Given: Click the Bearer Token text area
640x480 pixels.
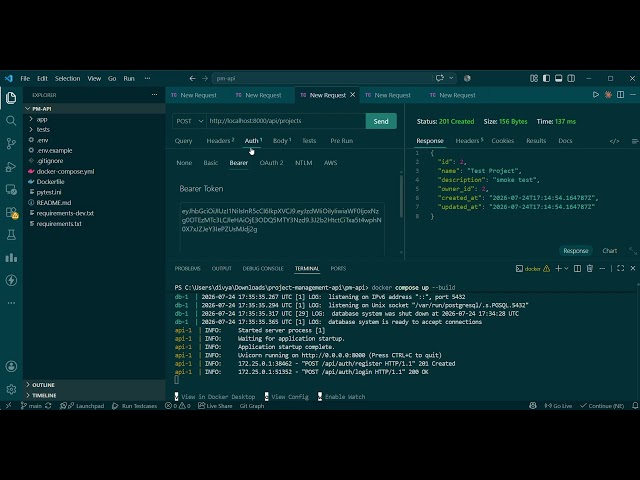Looking at the screenshot, I should [x=282, y=229].
